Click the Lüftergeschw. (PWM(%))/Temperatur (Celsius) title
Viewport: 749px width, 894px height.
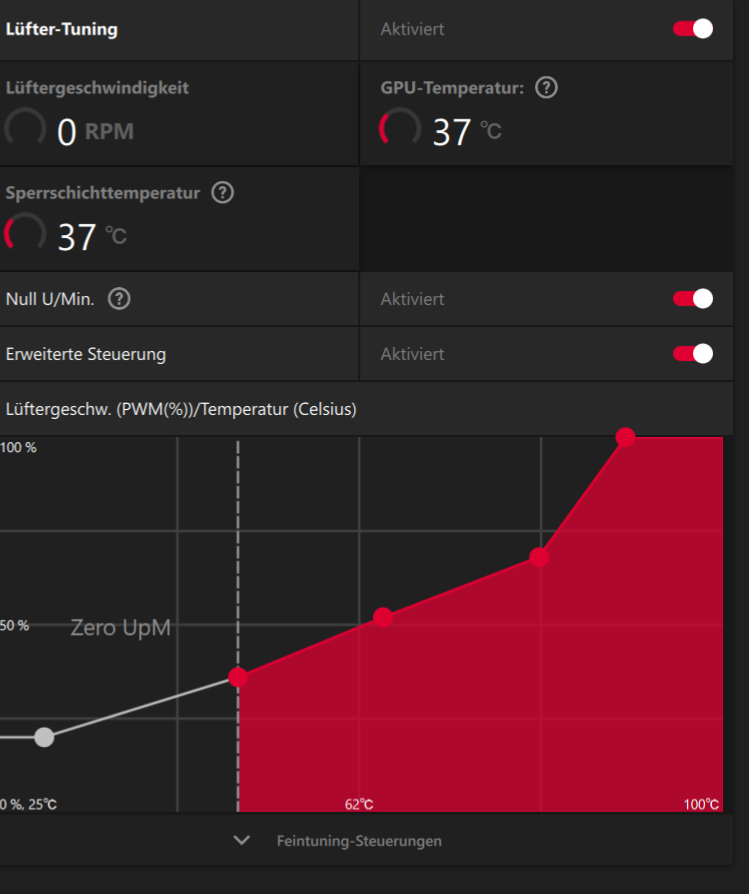pos(181,409)
